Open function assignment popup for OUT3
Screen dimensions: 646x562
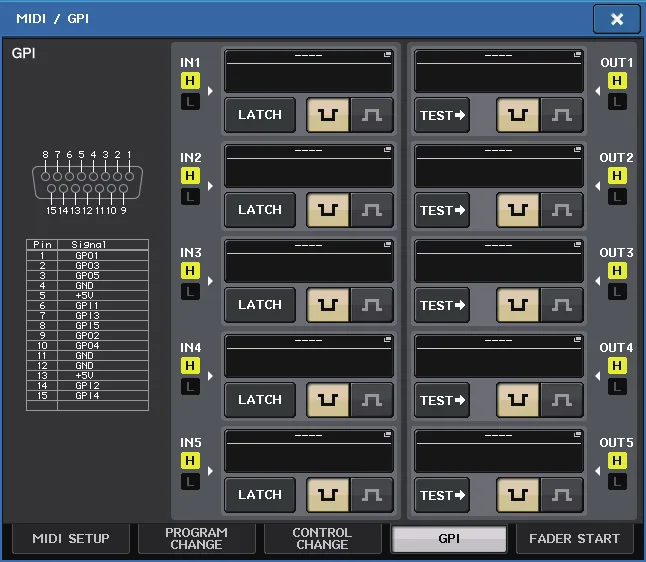pos(499,261)
